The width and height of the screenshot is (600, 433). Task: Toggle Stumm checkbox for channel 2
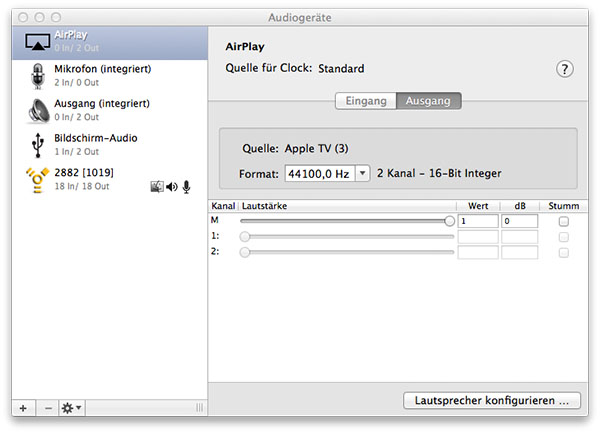(564, 253)
